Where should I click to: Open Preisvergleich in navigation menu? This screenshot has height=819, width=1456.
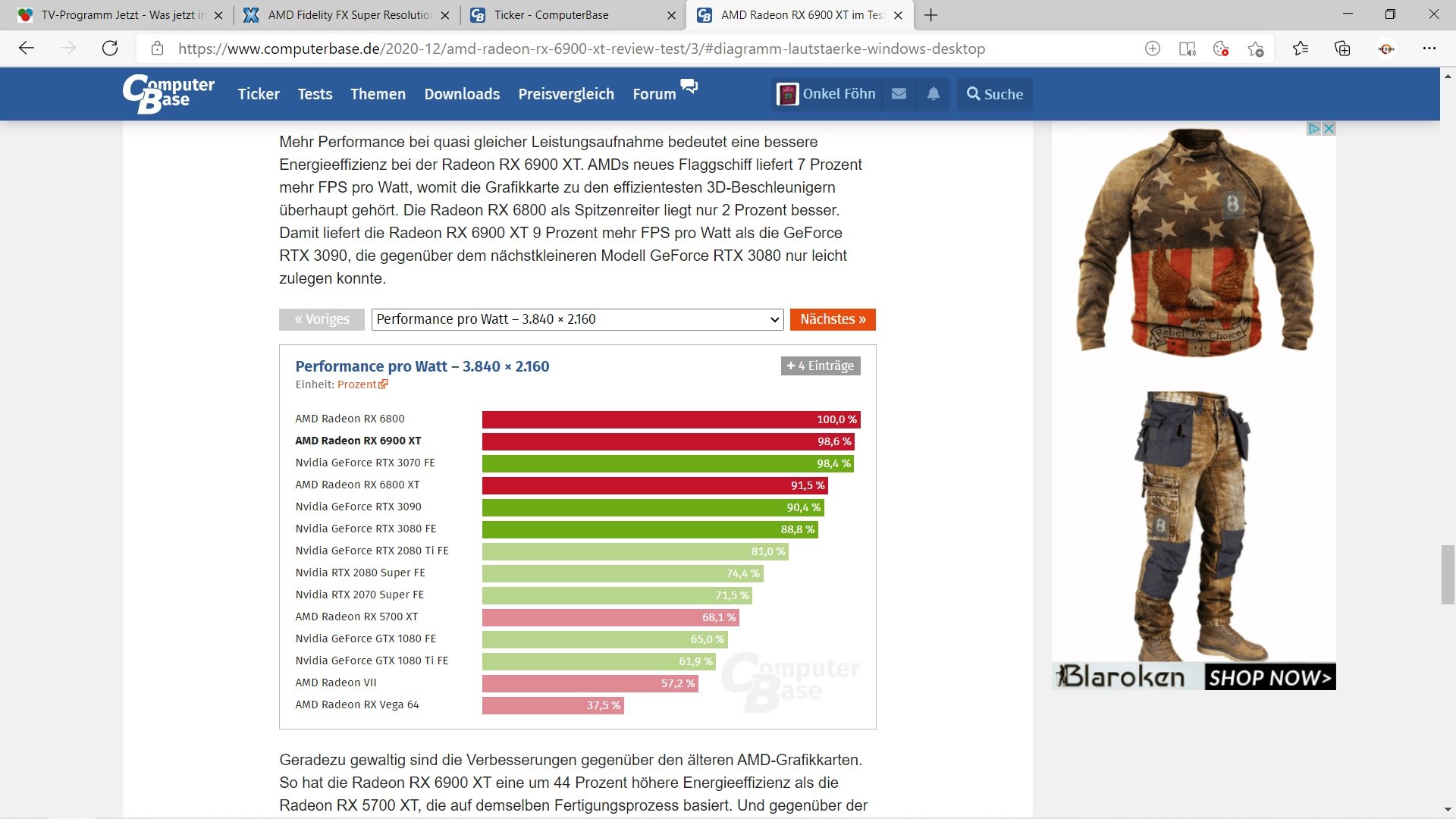click(566, 94)
